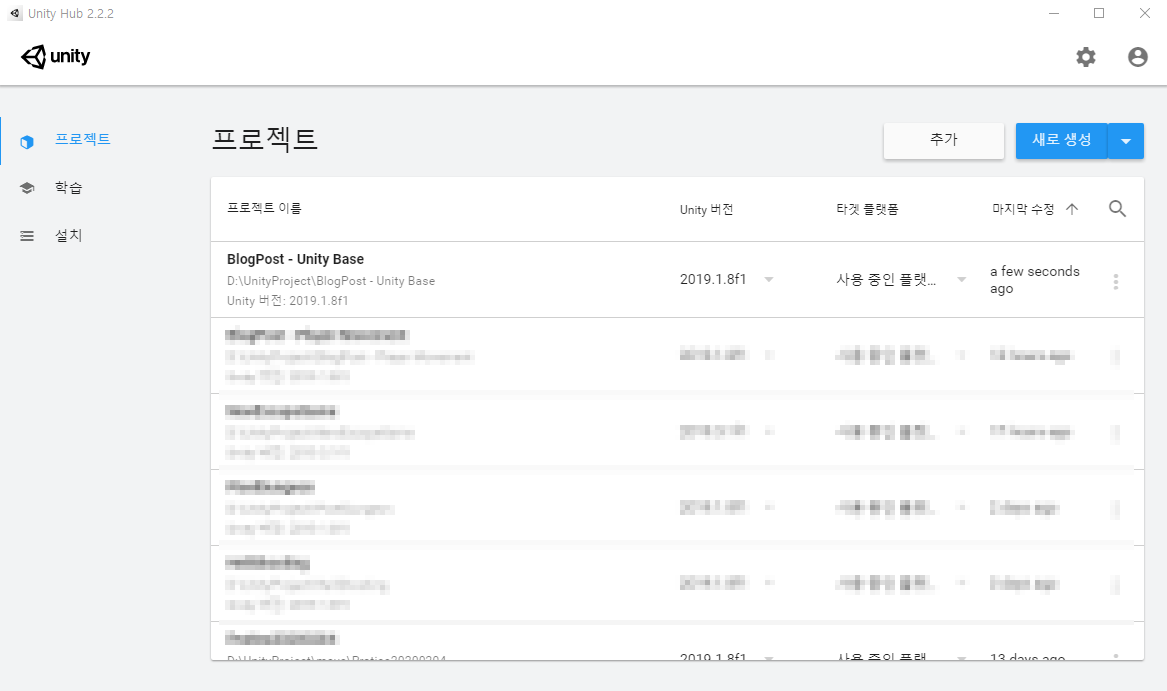The height and width of the screenshot is (691, 1167).
Task: Click the list icon next to 설치
Action: point(27,236)
